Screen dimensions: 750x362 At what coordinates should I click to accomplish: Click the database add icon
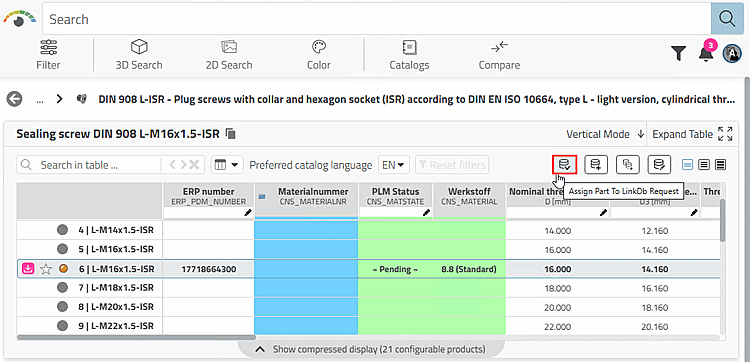(x=596, y=165)
